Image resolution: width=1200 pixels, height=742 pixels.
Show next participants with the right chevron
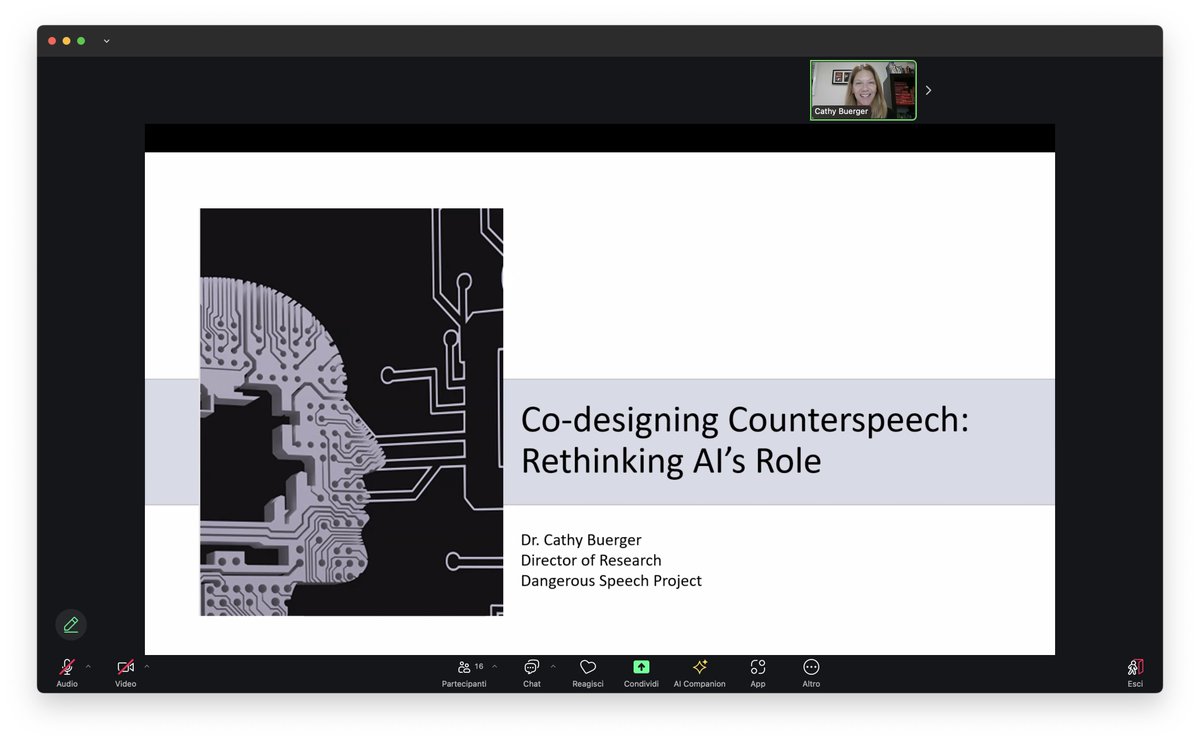928,90
